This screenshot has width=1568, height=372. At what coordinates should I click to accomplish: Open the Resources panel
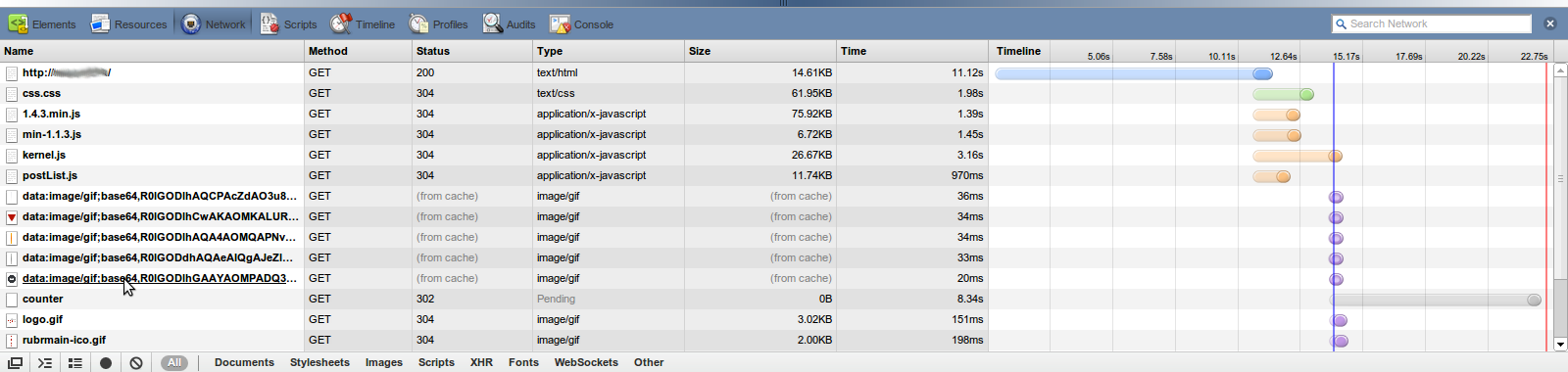point(129,23)
